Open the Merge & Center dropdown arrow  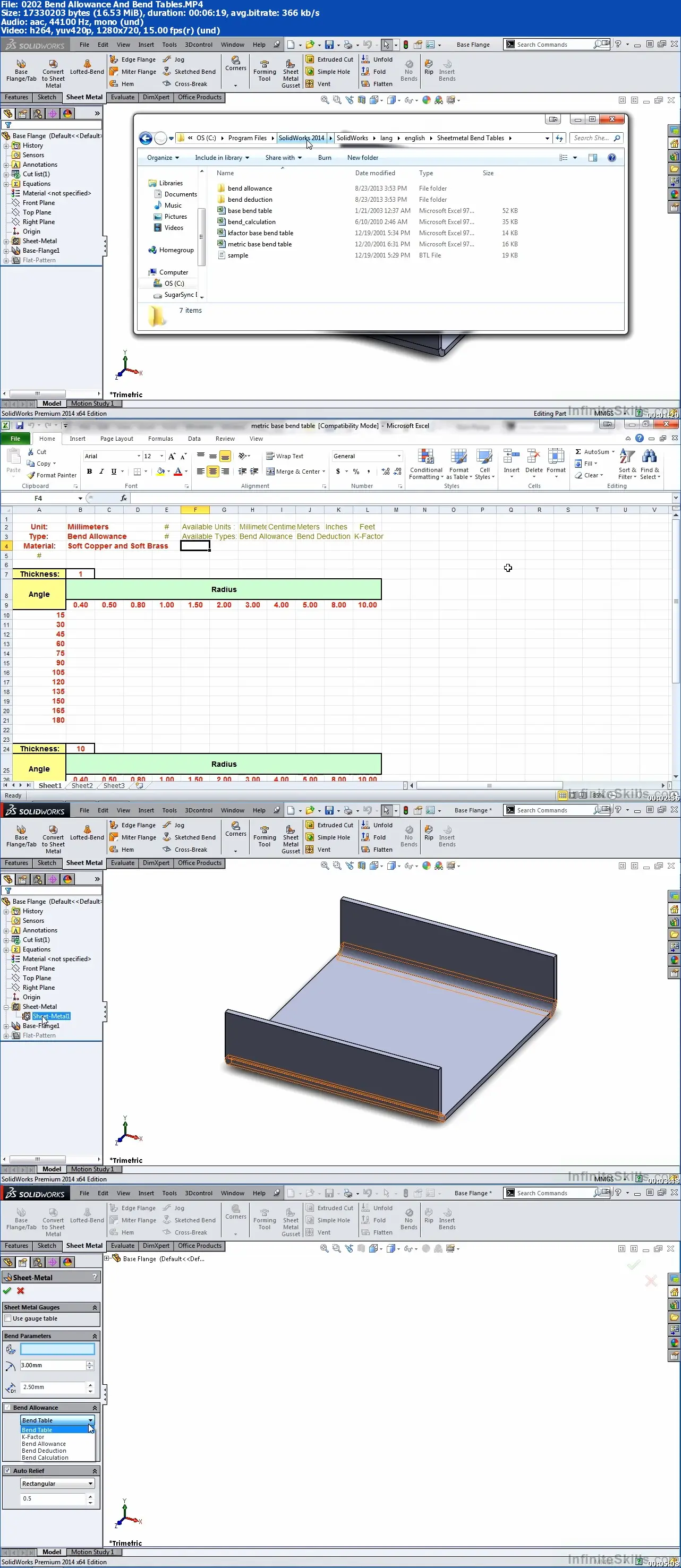324,471
